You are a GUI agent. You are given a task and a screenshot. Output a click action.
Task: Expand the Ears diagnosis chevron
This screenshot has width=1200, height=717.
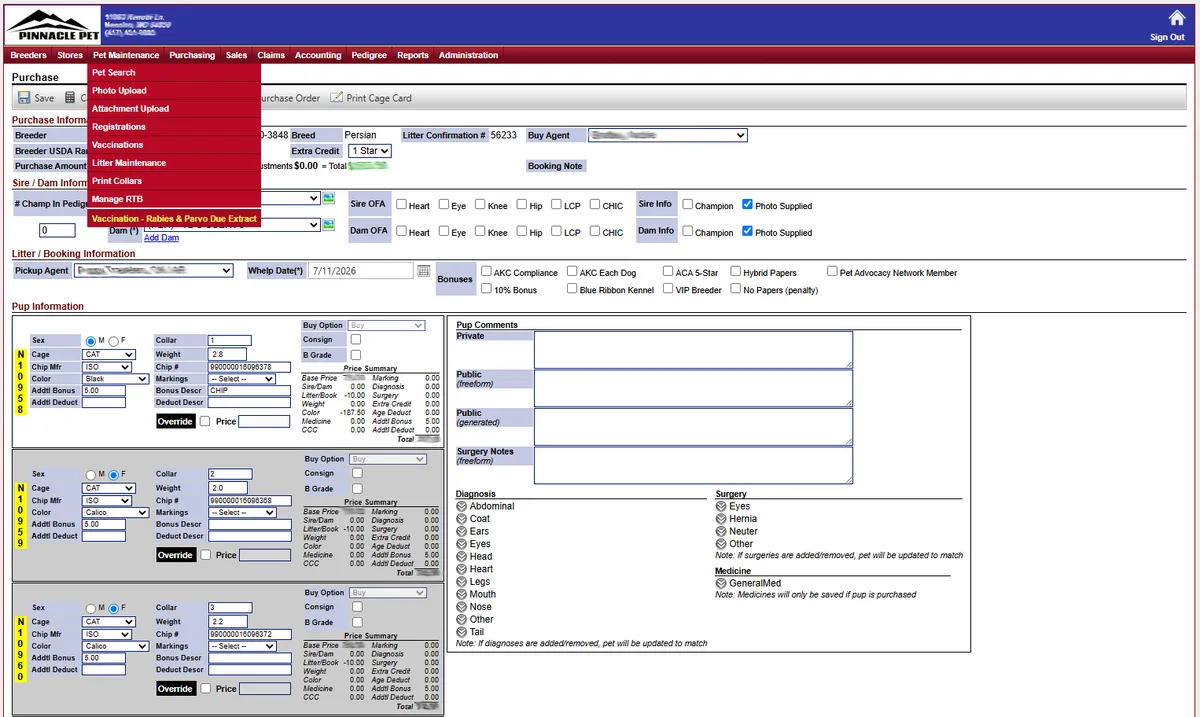pyautogui.click(x=462, y=531)
